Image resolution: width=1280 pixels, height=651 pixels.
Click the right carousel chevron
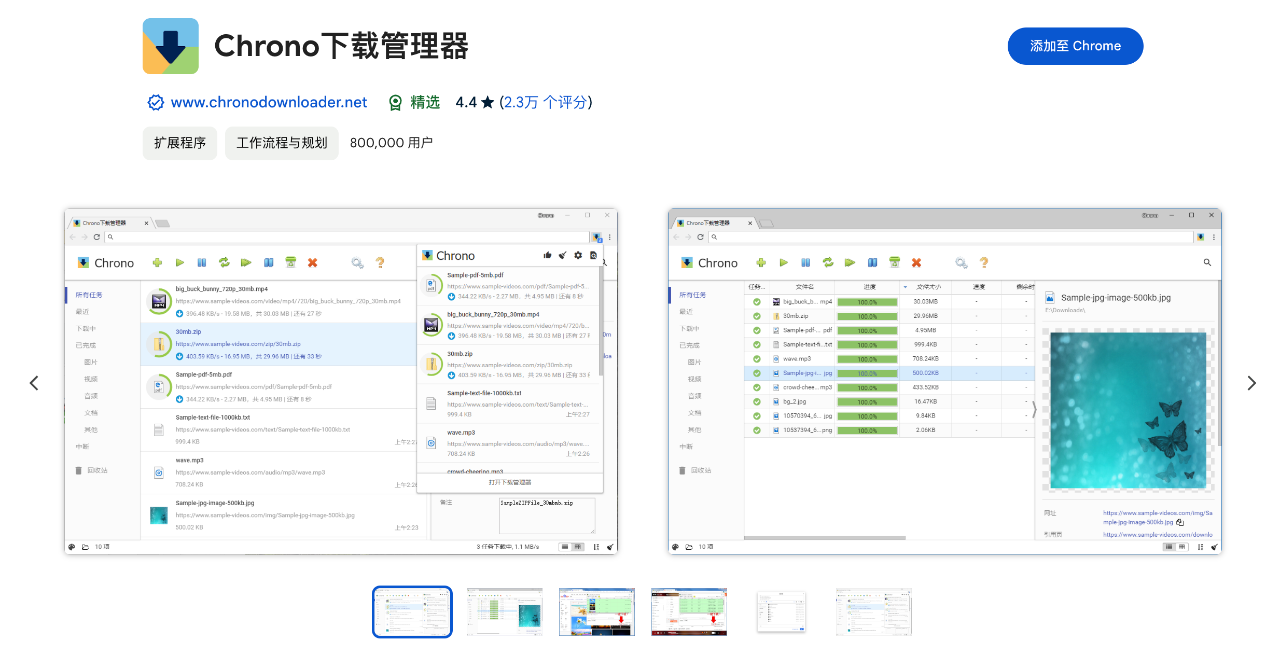(x=1252, y=383)
